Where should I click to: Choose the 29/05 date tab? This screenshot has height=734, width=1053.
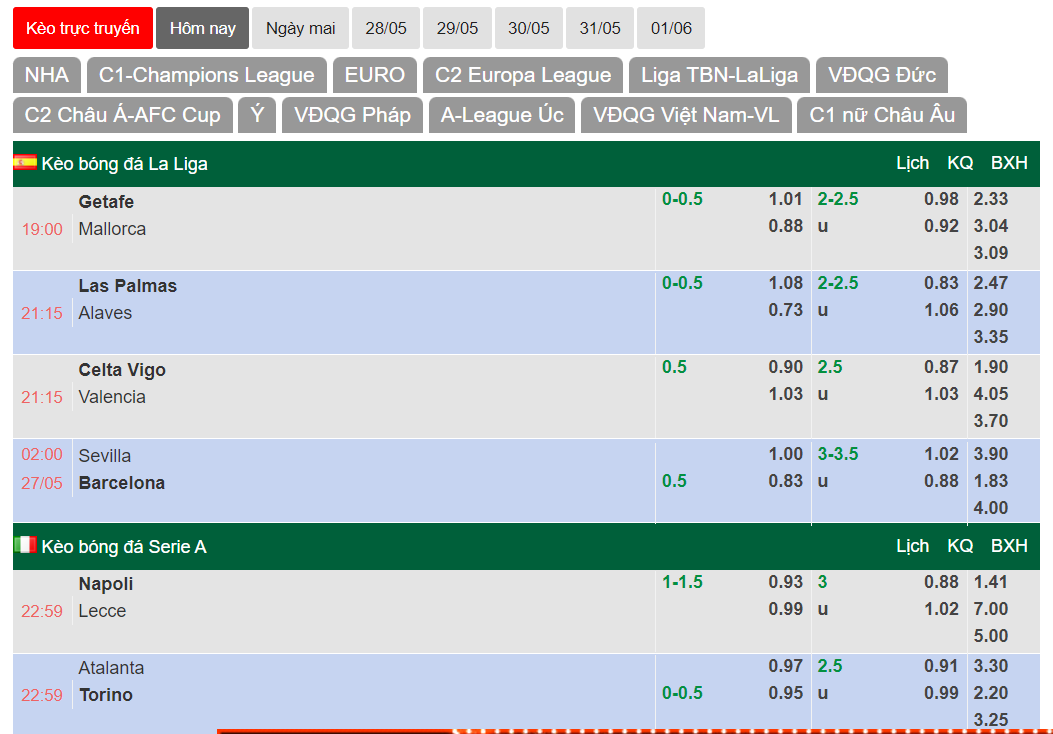(457, 28)
